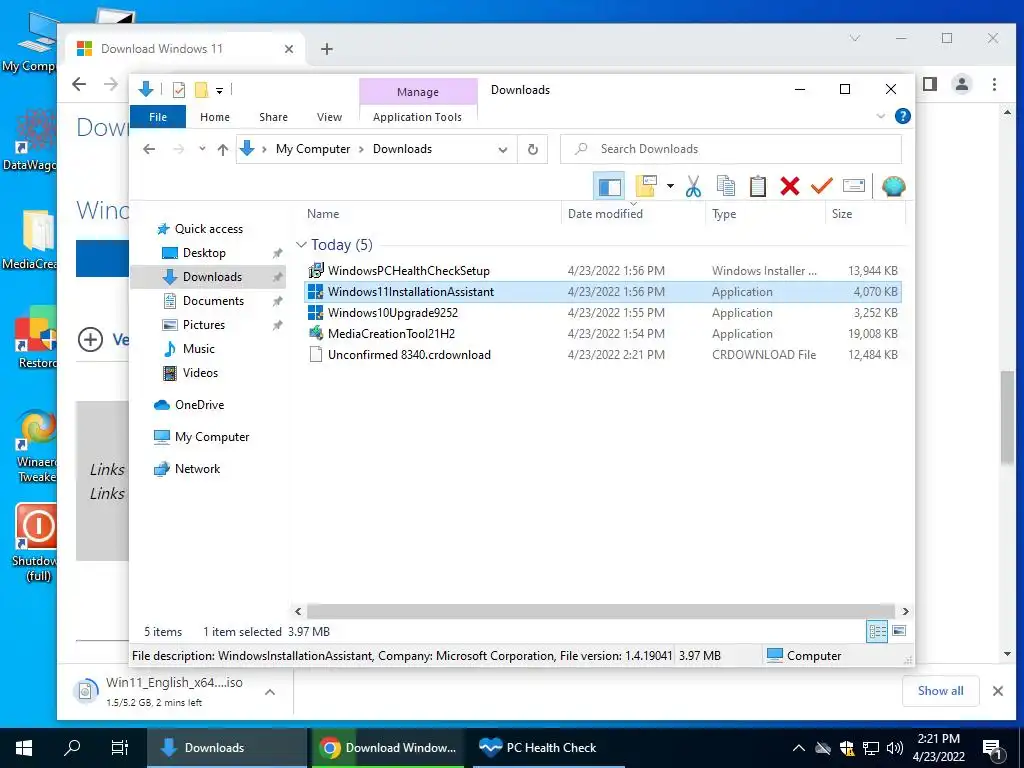Select Desktop in navigation pane
Viewport: 1024px width, 768px height.
pos(204,253)
